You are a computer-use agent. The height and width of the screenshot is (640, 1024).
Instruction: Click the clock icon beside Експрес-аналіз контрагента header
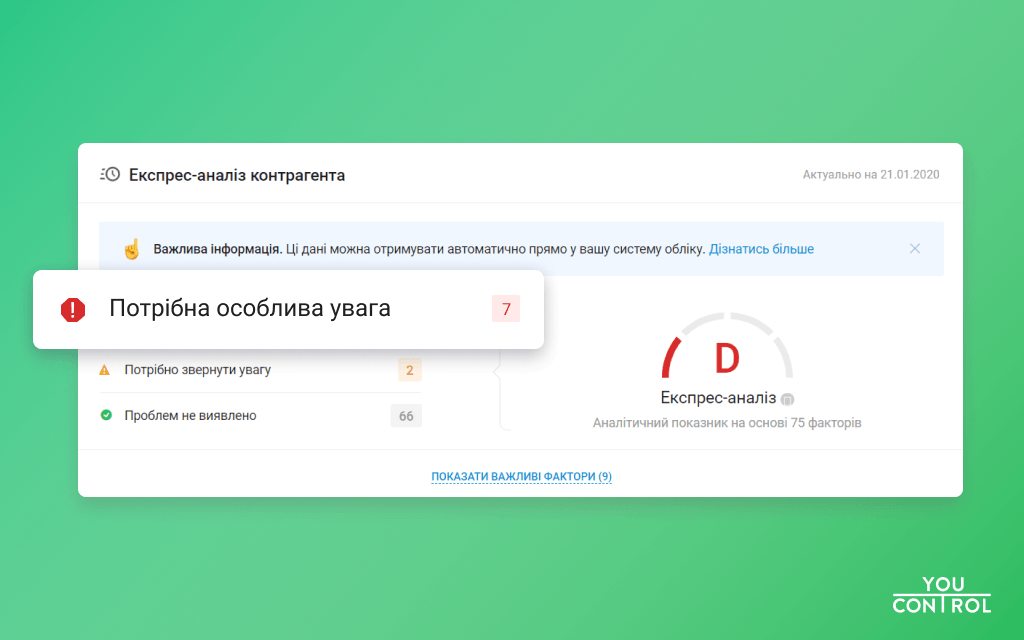pos(112,174)
